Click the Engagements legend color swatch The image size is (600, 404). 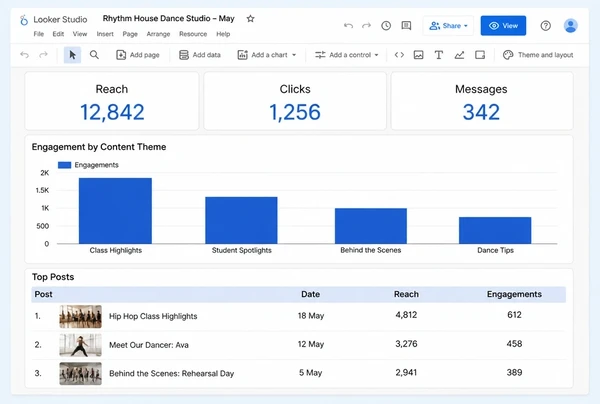tap(64, 165)
